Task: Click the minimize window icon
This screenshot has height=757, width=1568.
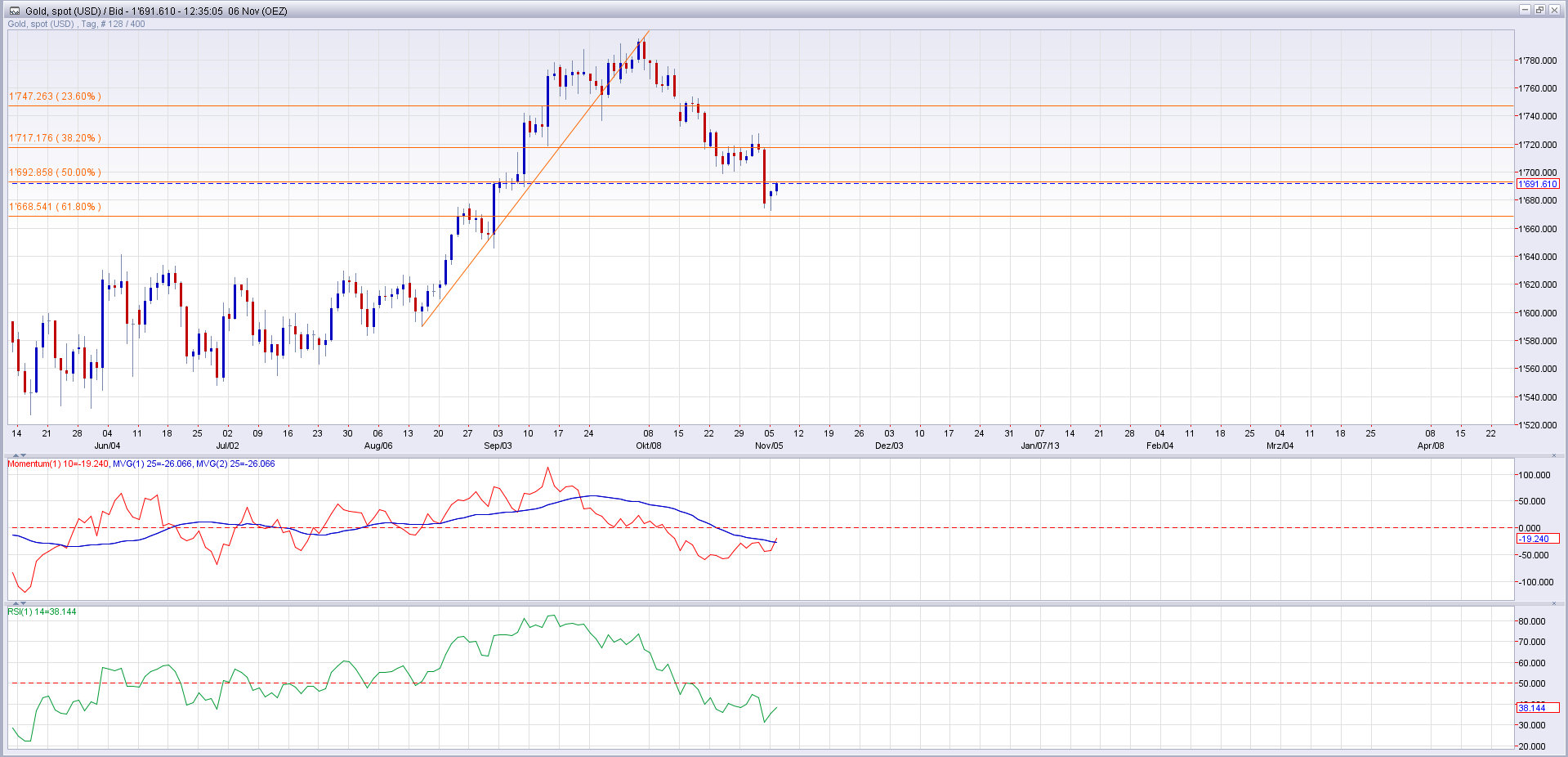Action: pos(1526,10)
